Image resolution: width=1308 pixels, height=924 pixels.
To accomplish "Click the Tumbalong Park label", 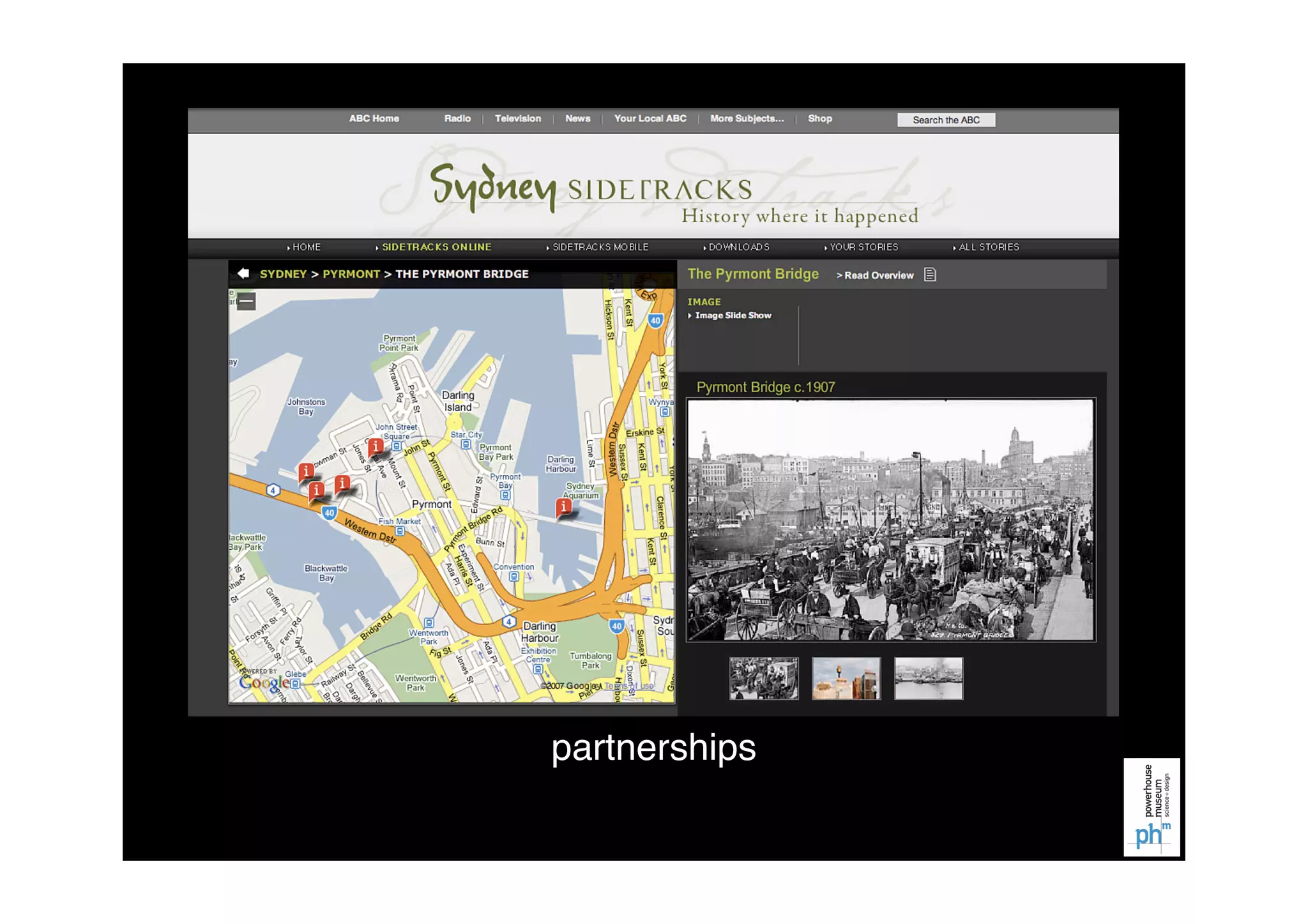I will 590,660.
